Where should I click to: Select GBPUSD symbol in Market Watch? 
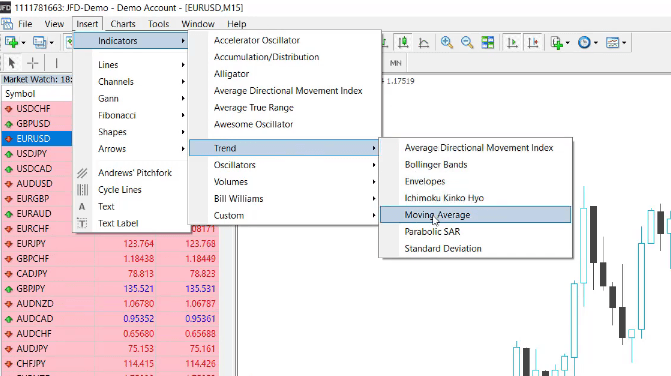coord(33,124)
